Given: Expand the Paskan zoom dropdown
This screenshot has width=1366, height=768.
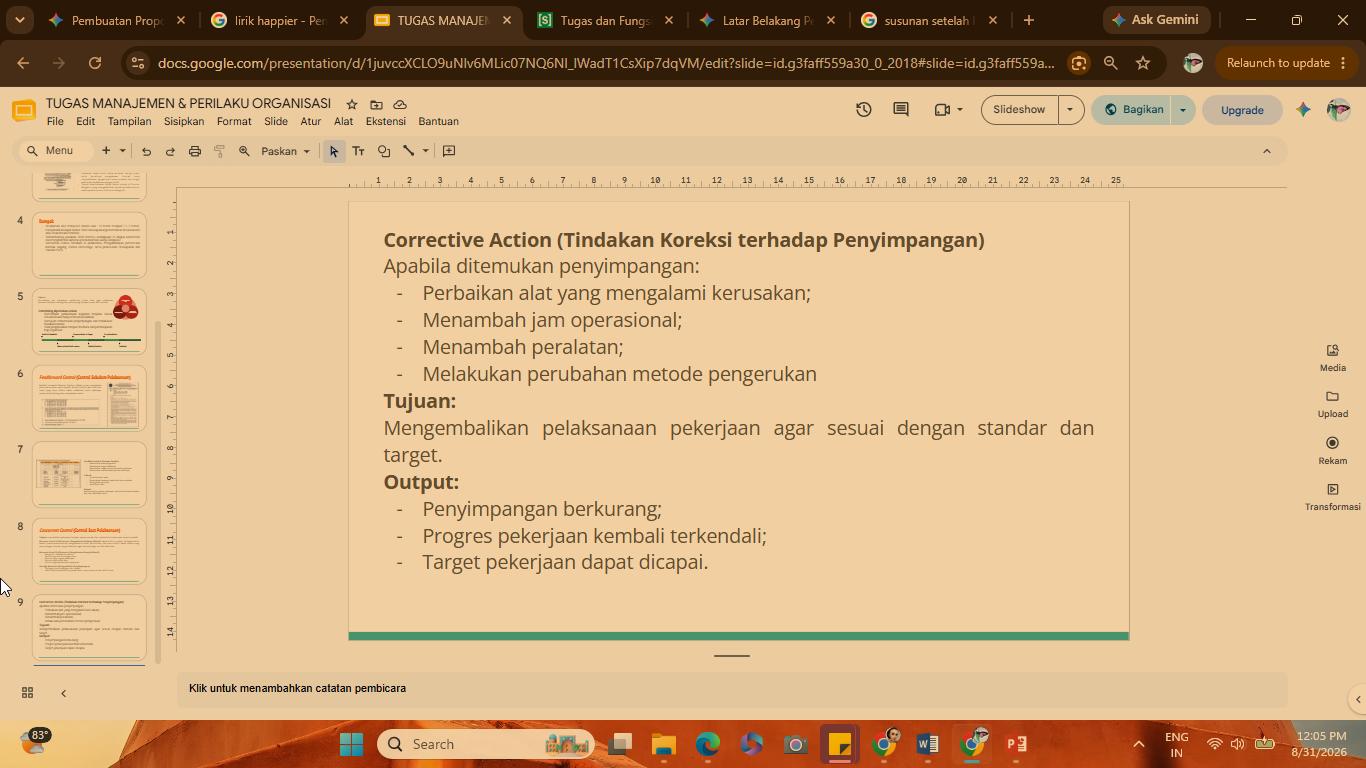Looking at the screenshot, I should (286, 151).
